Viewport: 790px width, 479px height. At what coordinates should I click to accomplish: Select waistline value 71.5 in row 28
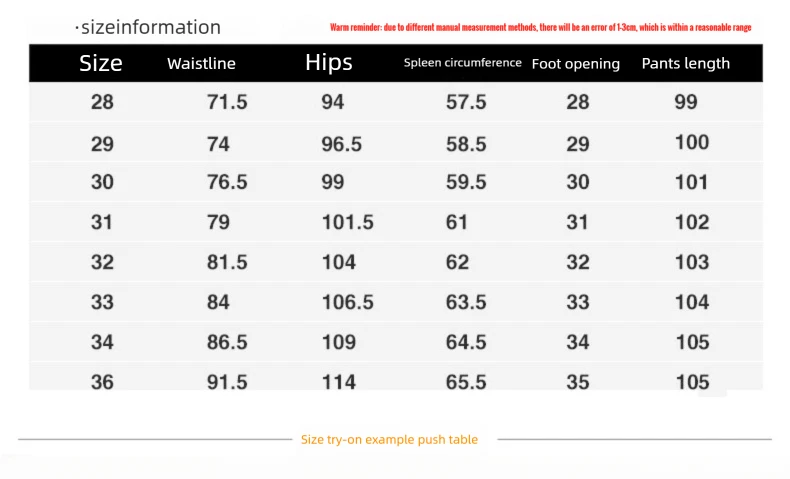(227, 102)
